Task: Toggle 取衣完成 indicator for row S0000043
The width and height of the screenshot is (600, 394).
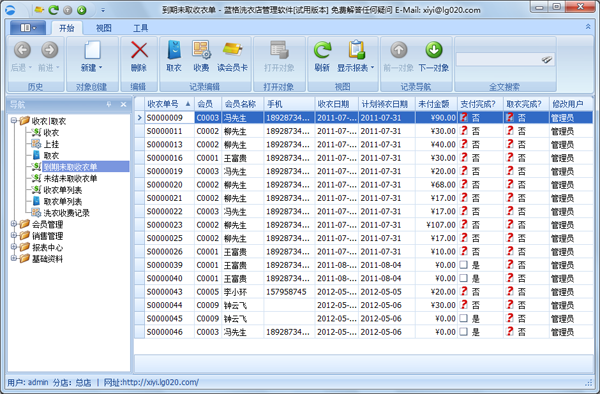Action: point(510,291)
